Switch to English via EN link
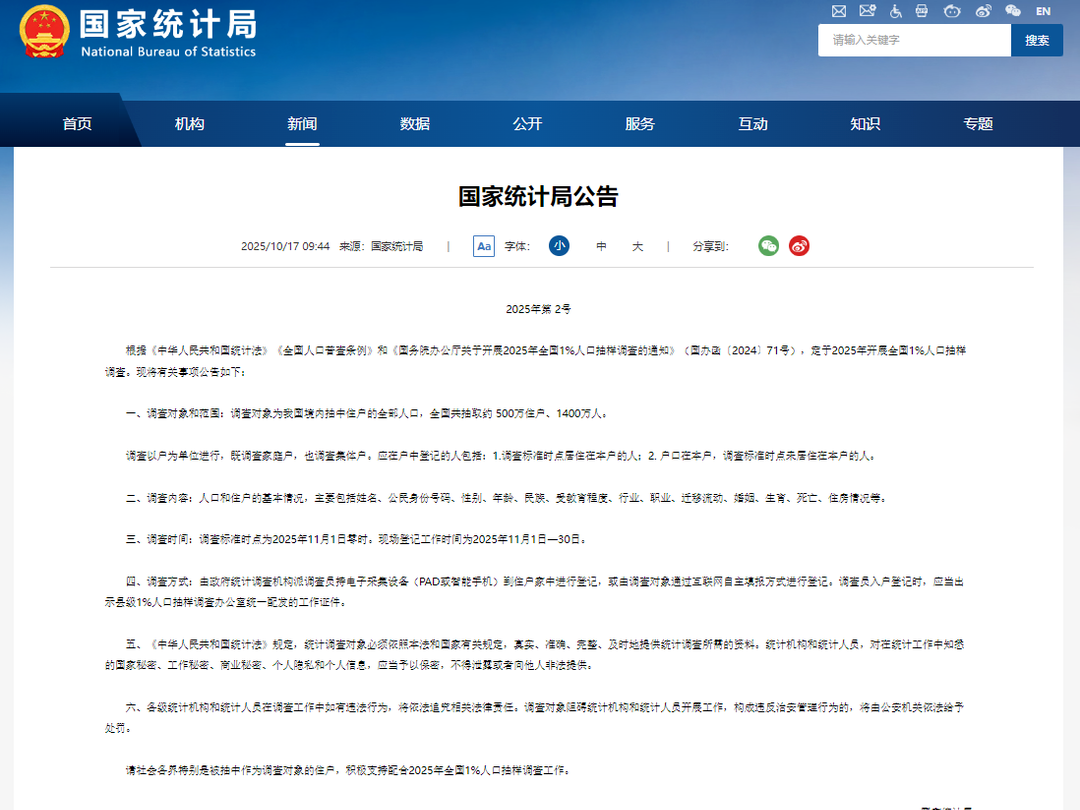The image size is (1080, 810). coord(1043,11)
